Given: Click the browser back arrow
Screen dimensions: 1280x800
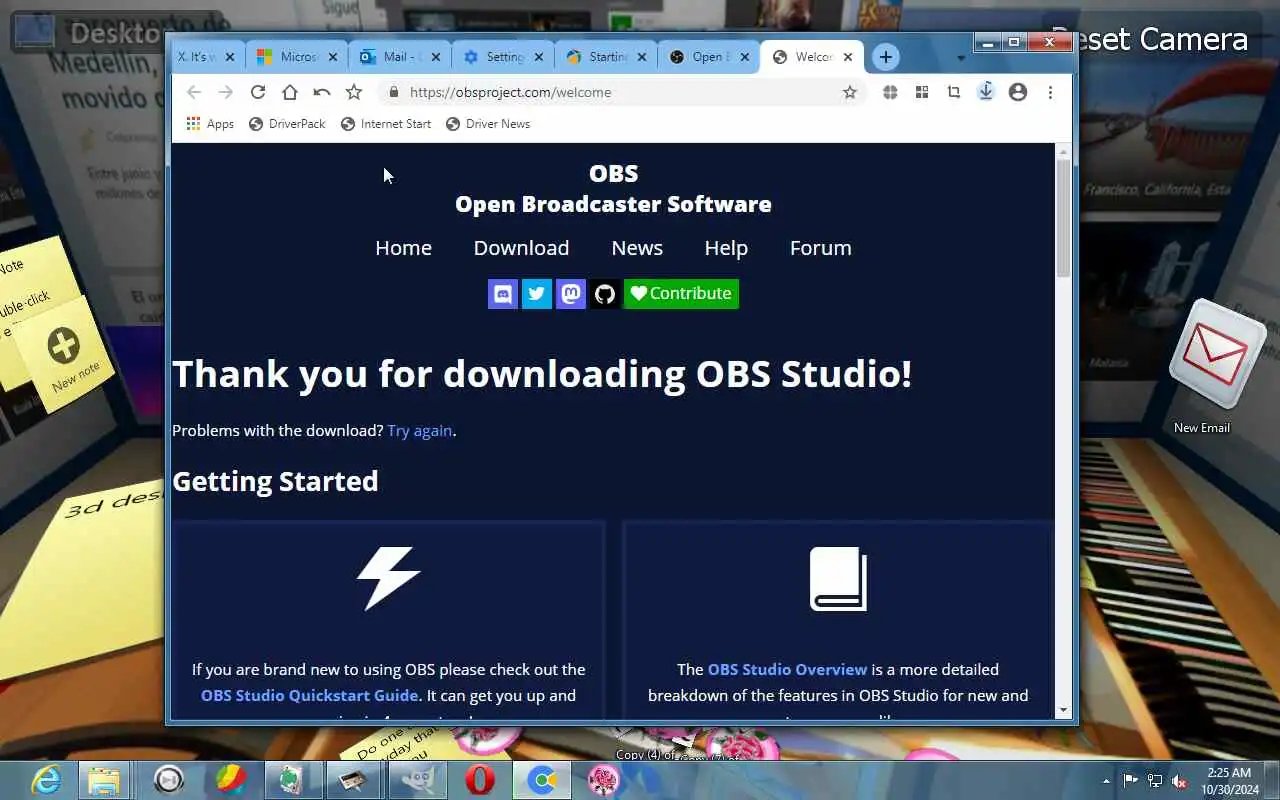Looking at the screenshot, I should [x=194, y=92].
